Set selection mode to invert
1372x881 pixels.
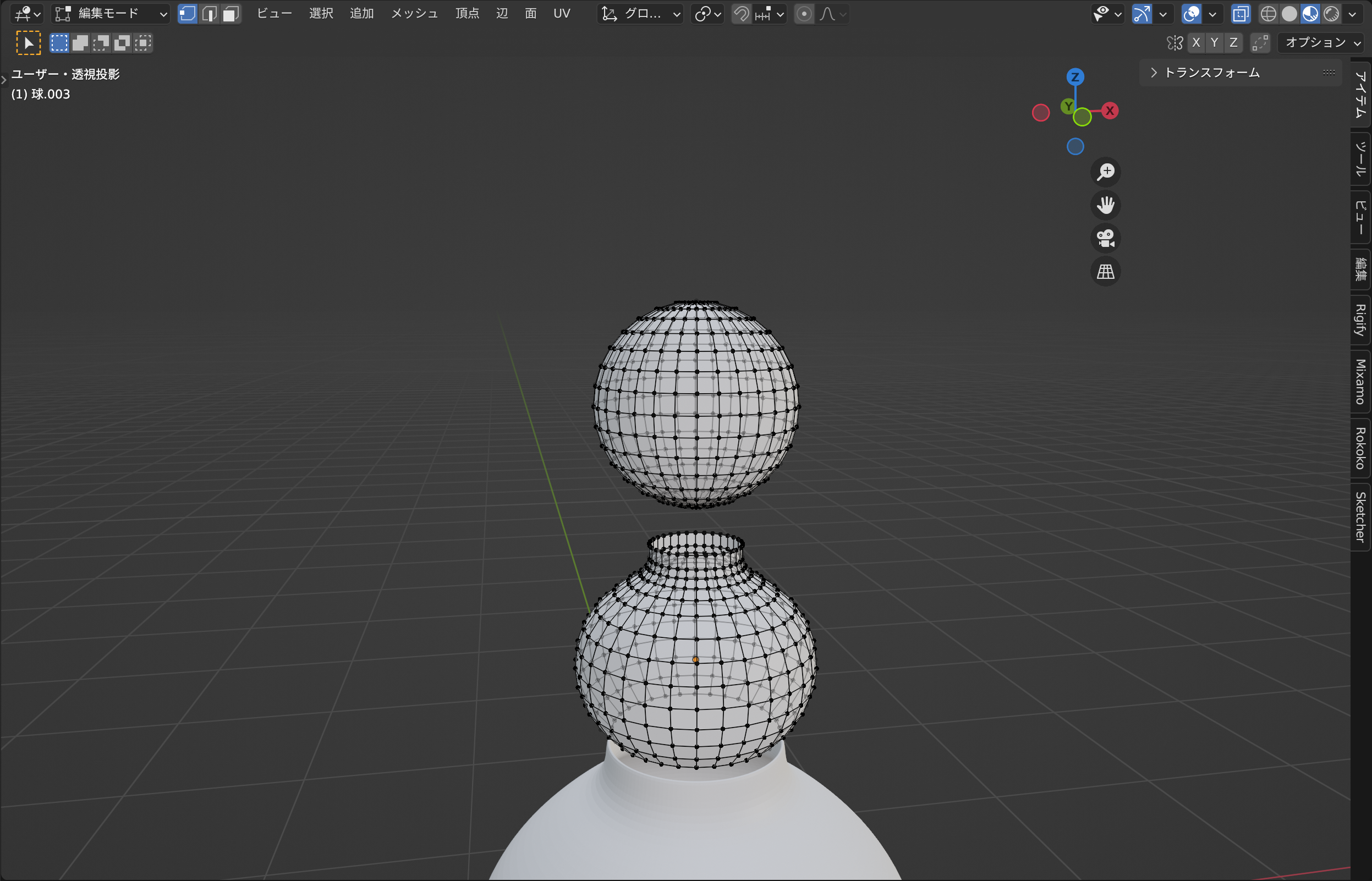coord(122,43)
